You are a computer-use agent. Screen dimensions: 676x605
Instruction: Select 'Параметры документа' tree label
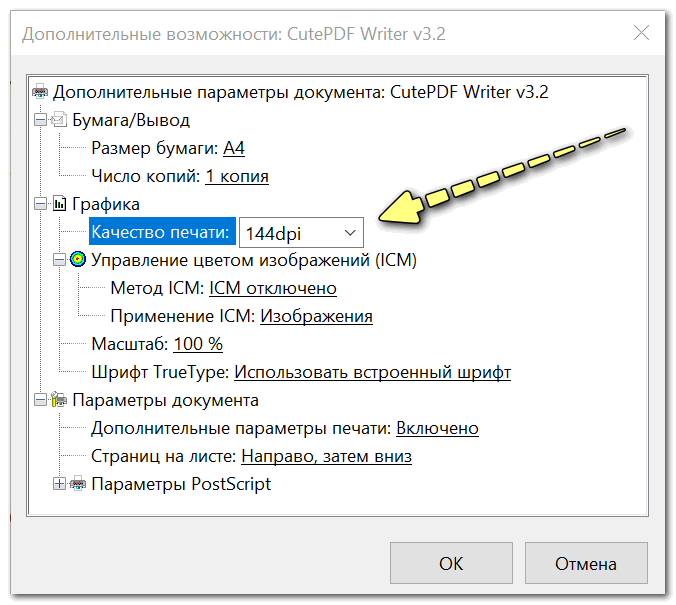pos(165,400)
